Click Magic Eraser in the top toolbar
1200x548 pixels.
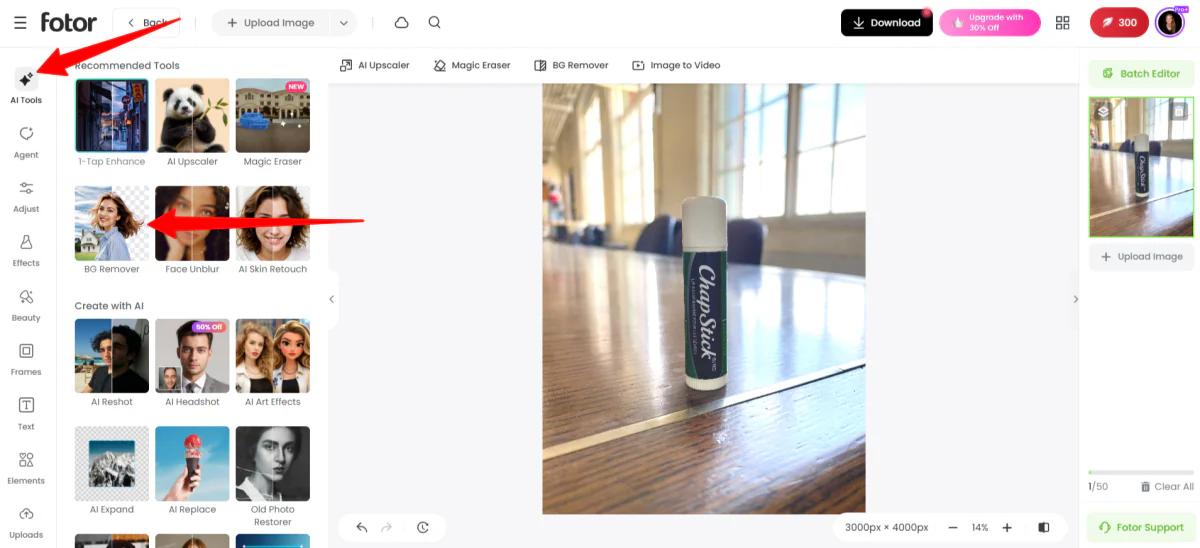(x=472, y=65)
